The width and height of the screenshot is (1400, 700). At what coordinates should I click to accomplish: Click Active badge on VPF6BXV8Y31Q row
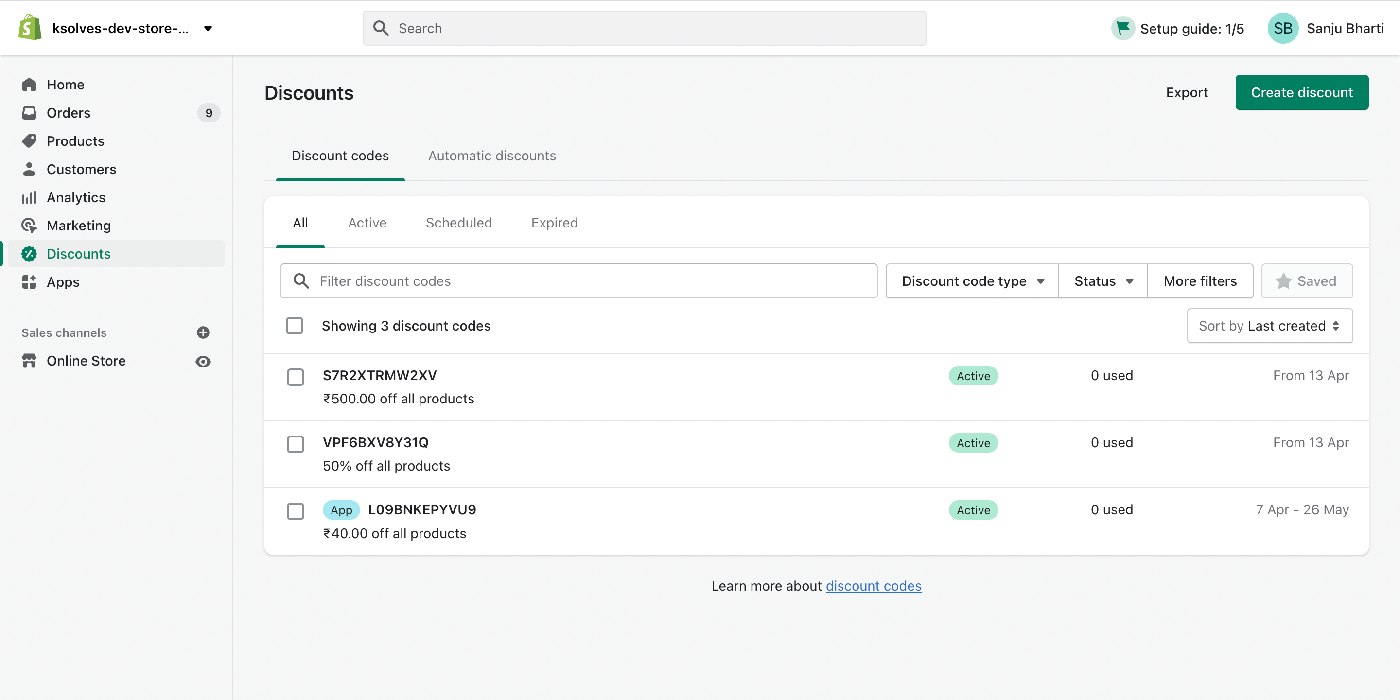tap(973, 443)
